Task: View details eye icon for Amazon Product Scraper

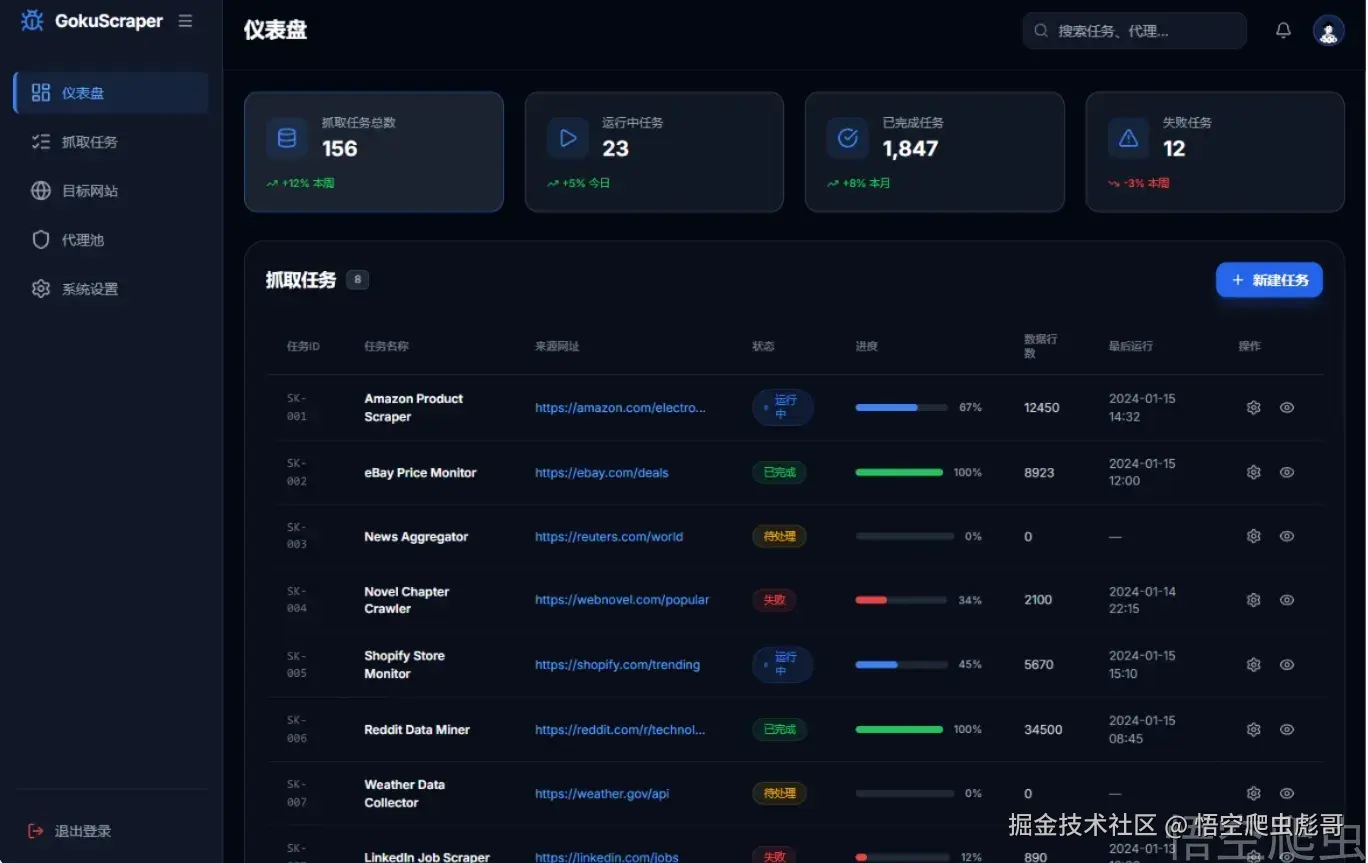Action: click(1287, 407)
